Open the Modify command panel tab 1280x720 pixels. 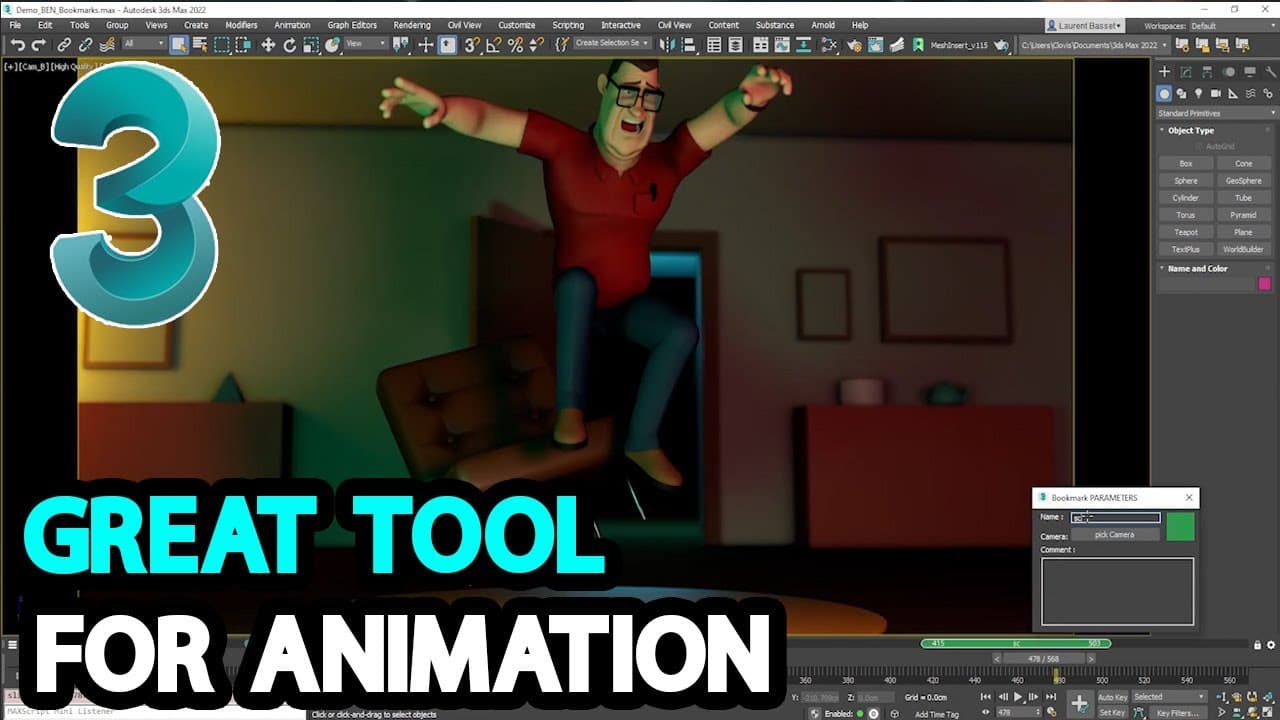click(x=1186, y=71)
